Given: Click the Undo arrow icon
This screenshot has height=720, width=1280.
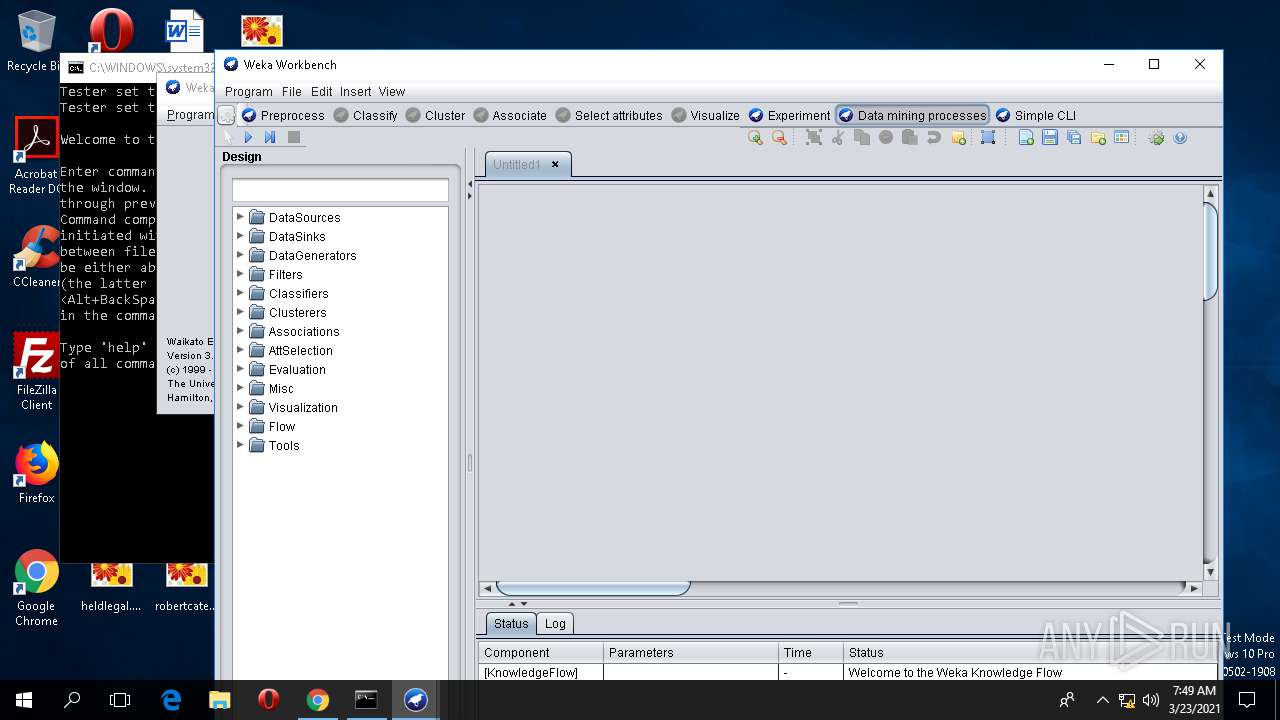Looking at the screenshot, I should pyautogui.click(x=934, y=138).
